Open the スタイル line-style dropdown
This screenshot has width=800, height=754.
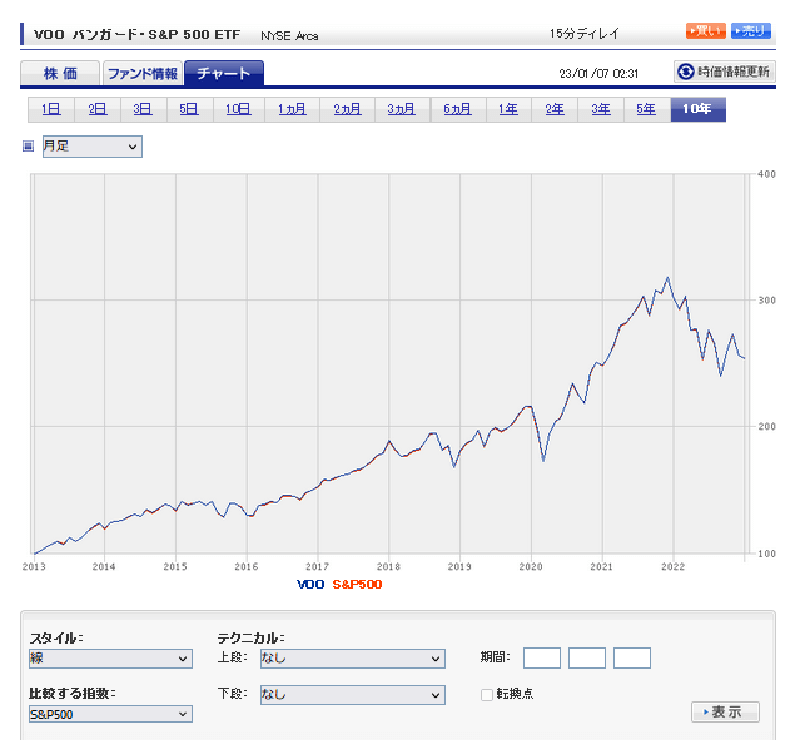[x=111, y=659]
